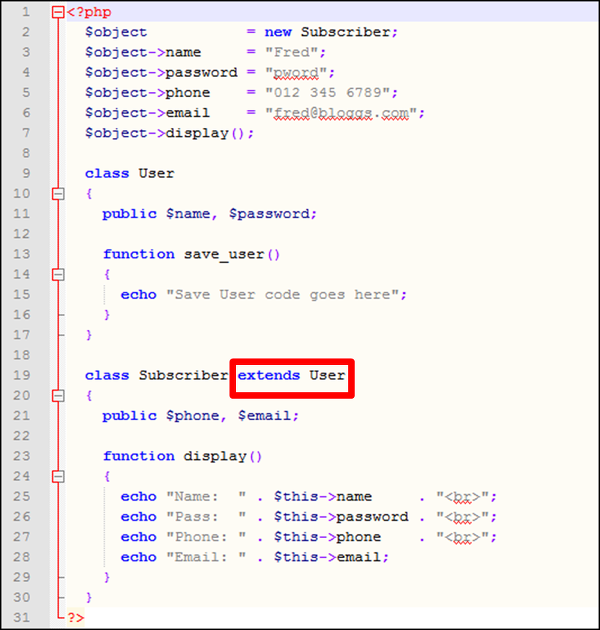Click the 'extends' keyword
600x630 pixels.
pos(269,376)
